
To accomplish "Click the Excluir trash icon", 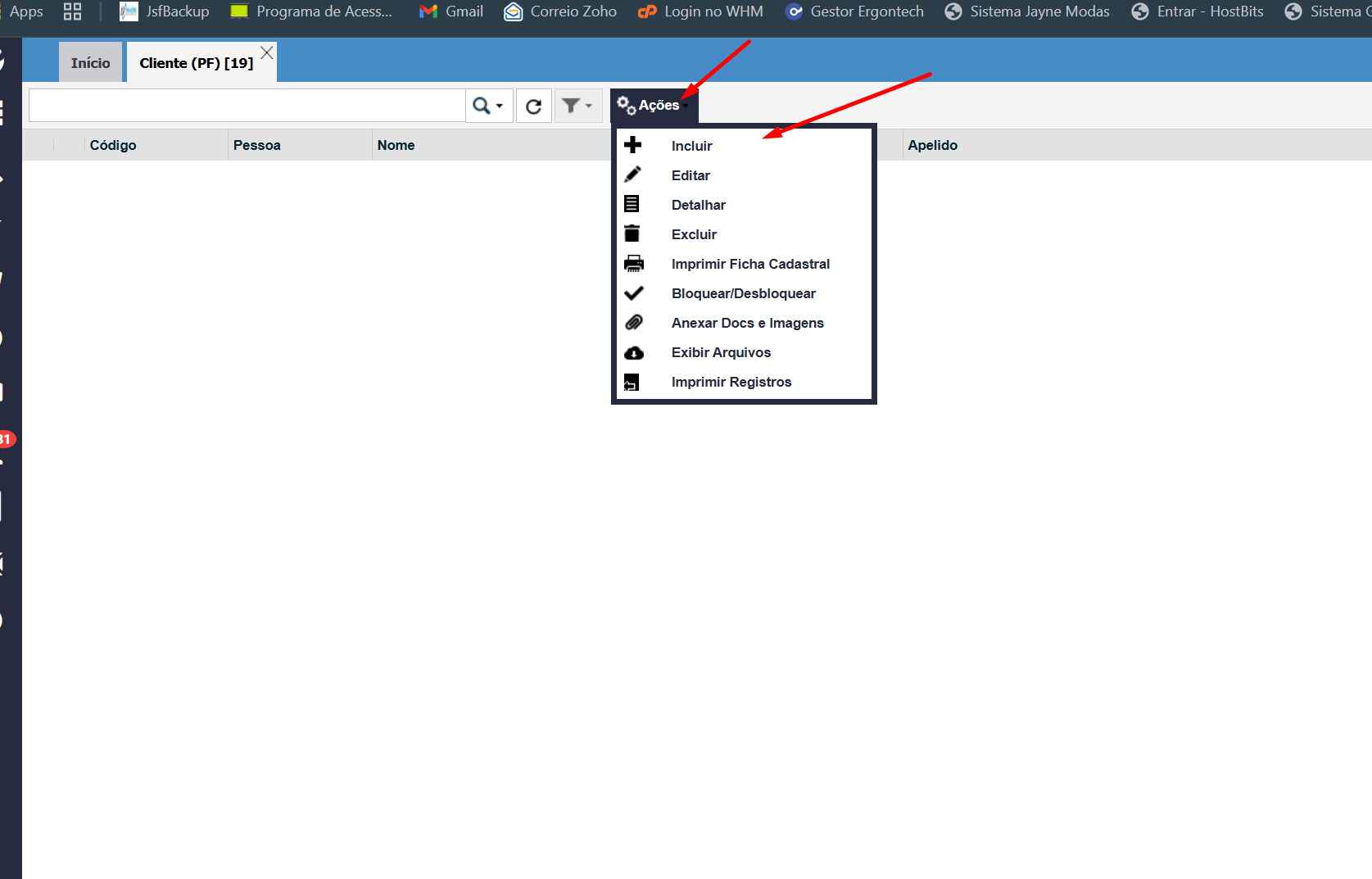I will pos(632,233).
